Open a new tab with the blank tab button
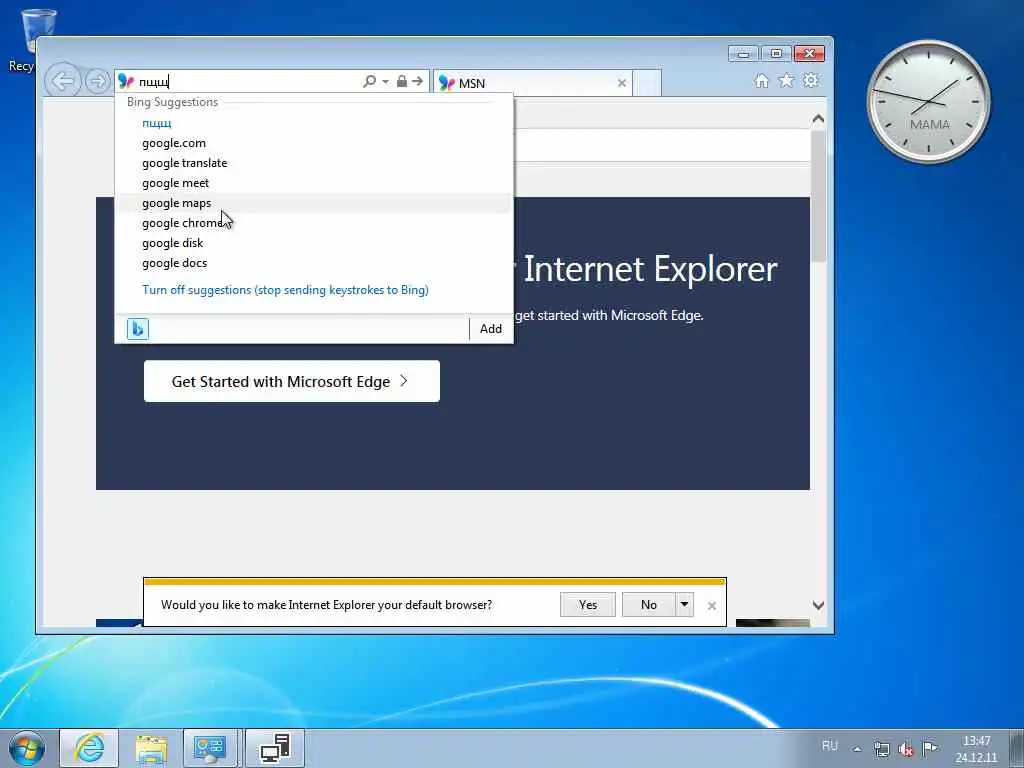1024x768 pixels. point(647,83)
